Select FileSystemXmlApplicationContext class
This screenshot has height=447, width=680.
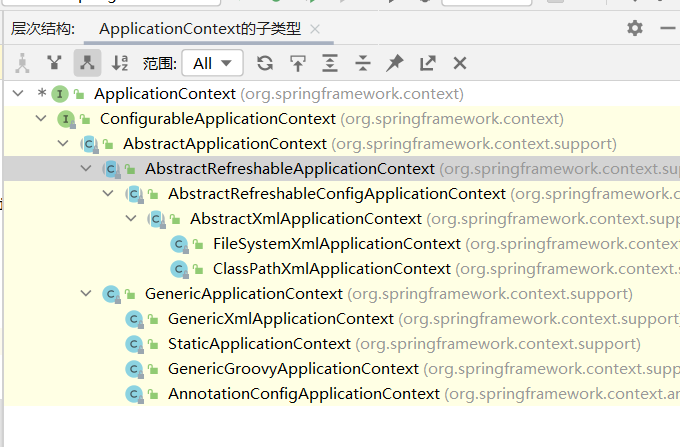pos(342,244)
